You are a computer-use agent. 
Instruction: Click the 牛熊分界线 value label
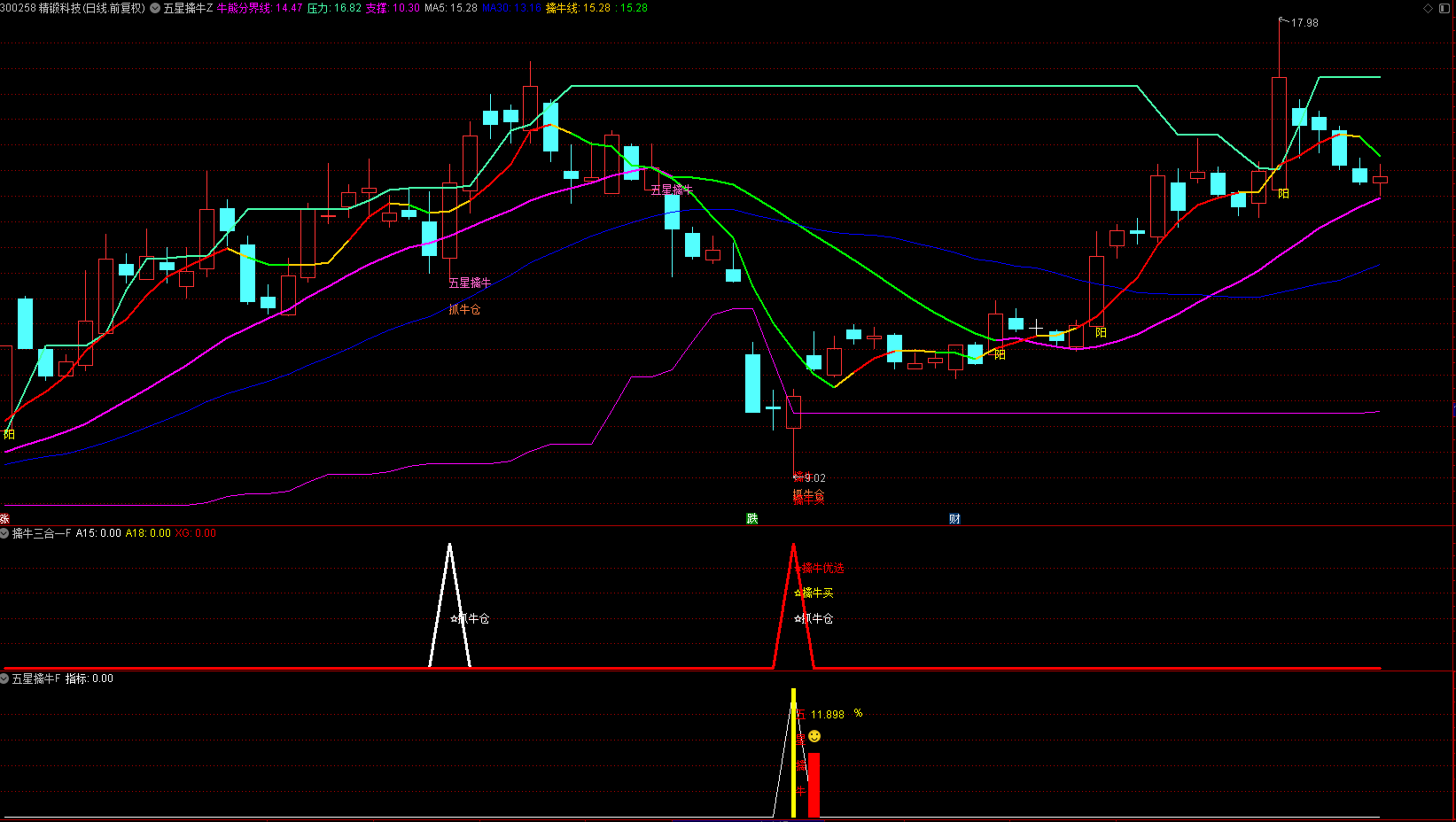pos(260,8)
